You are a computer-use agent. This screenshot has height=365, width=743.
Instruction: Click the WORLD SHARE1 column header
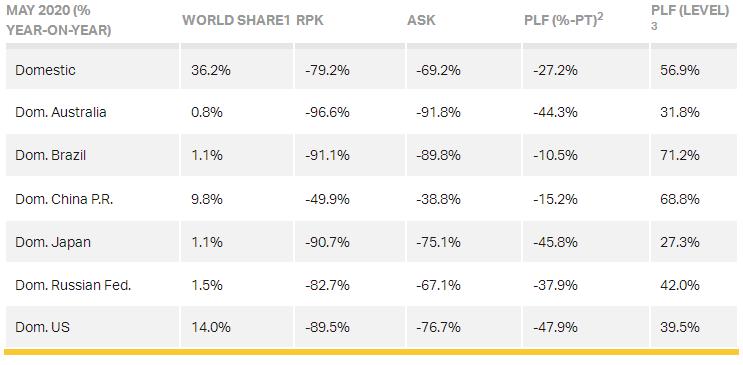point(236,20)
